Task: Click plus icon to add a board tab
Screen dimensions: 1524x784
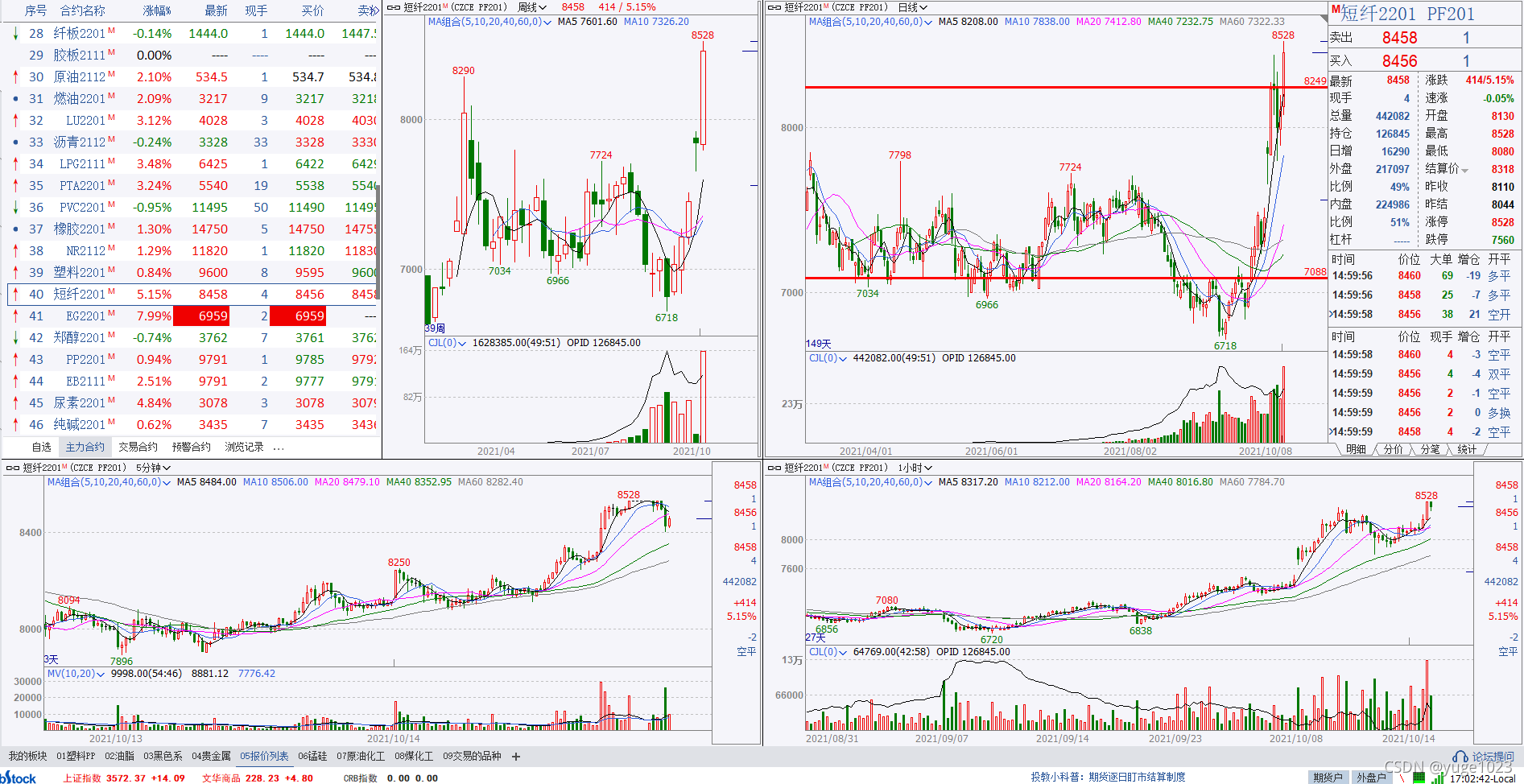Action: point(516,757)
